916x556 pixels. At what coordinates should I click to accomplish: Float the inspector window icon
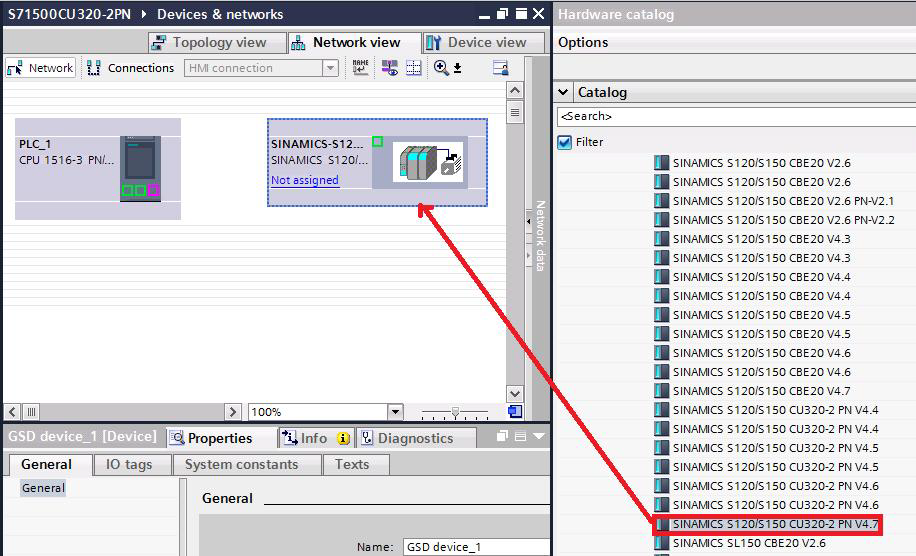(x=502, y=436)
